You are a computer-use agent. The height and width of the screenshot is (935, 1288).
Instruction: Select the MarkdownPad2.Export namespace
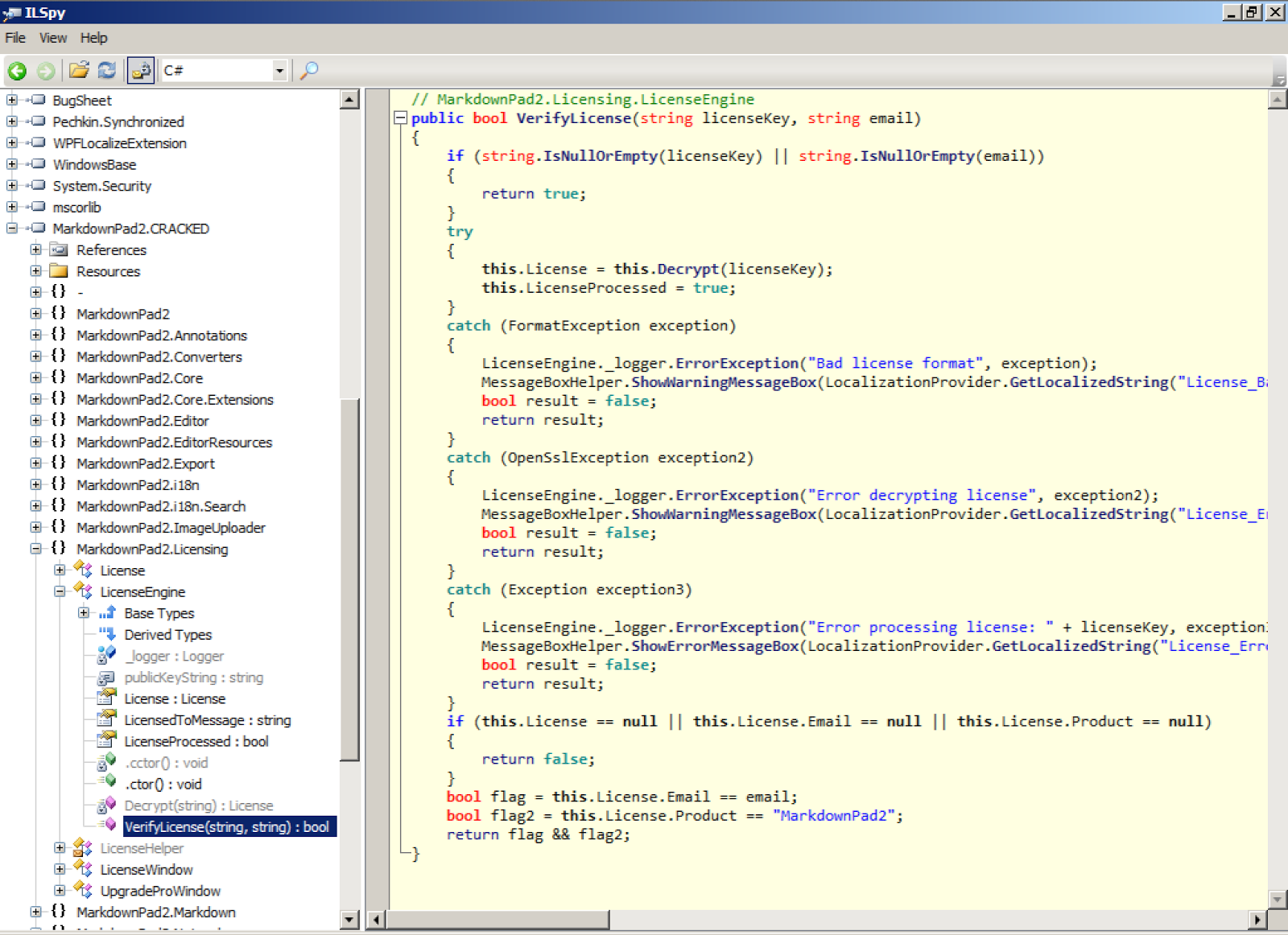[x=146, y=463]
